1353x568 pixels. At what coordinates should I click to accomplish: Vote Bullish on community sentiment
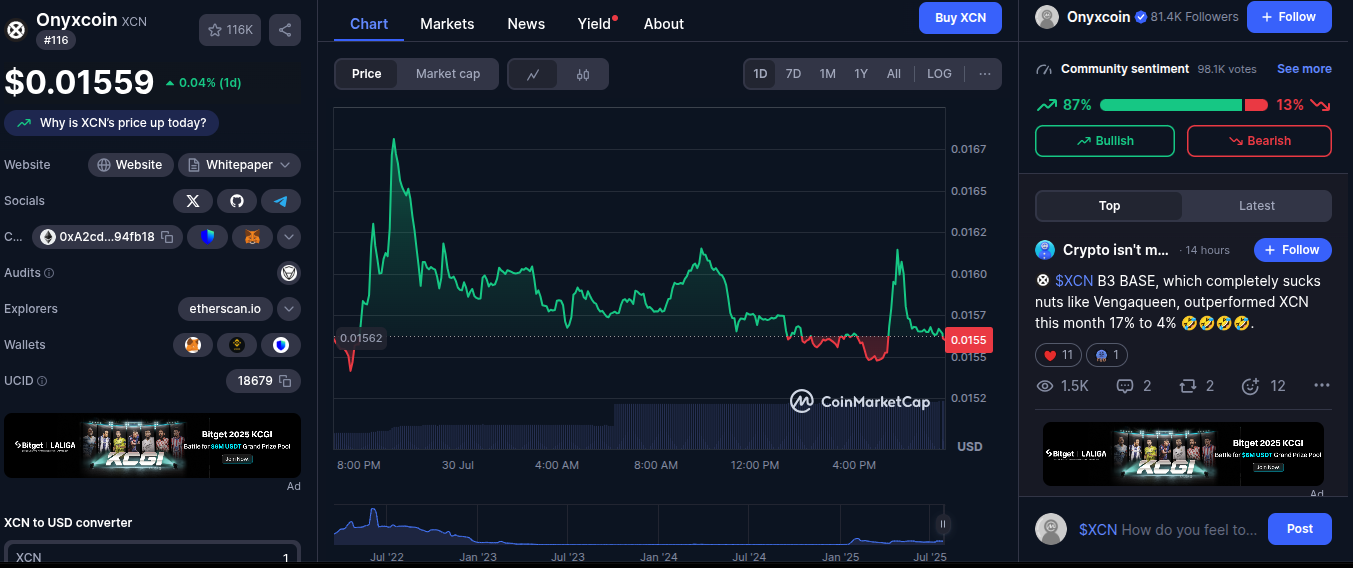coord(1105,141)
